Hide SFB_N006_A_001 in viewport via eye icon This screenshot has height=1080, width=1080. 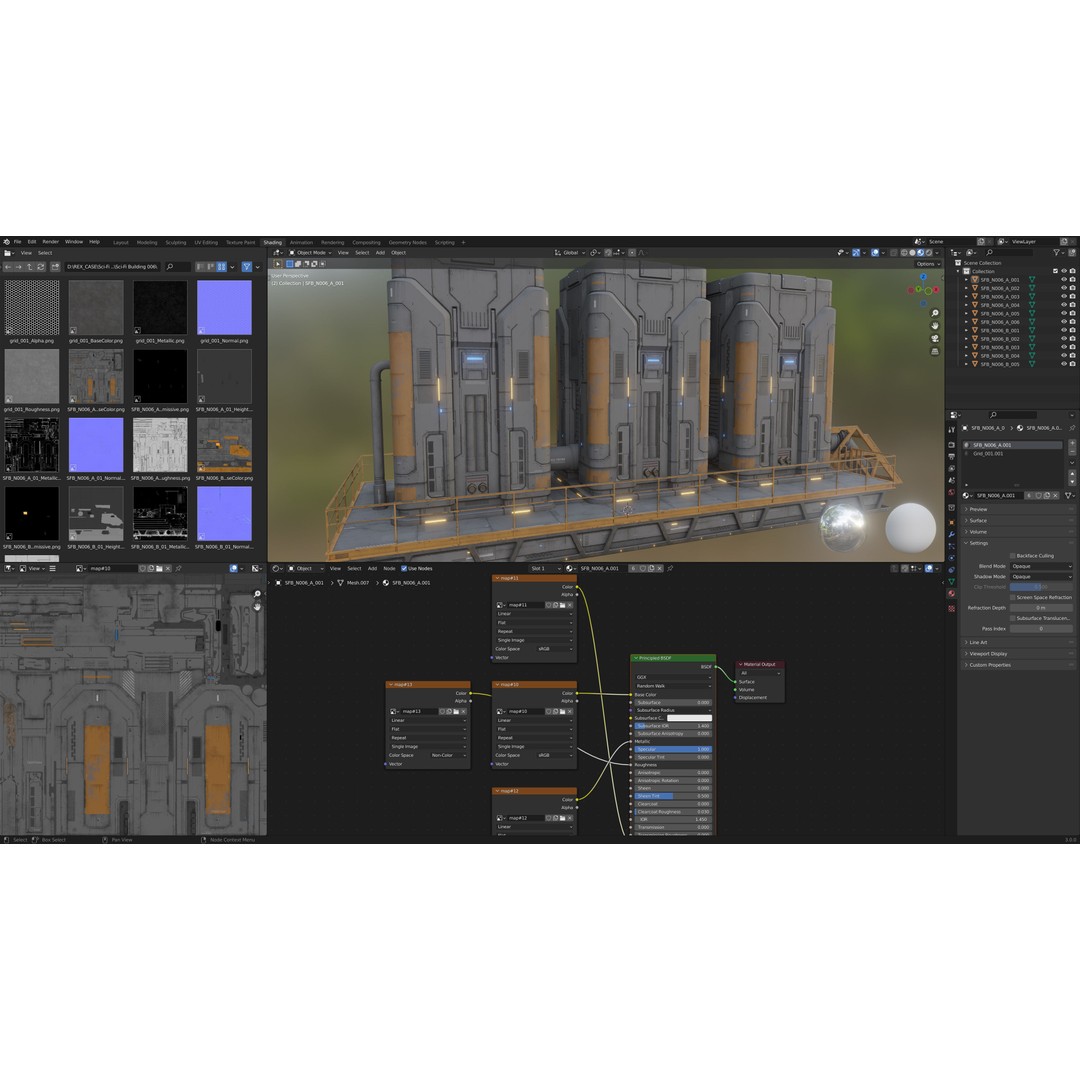point(1064,280)
